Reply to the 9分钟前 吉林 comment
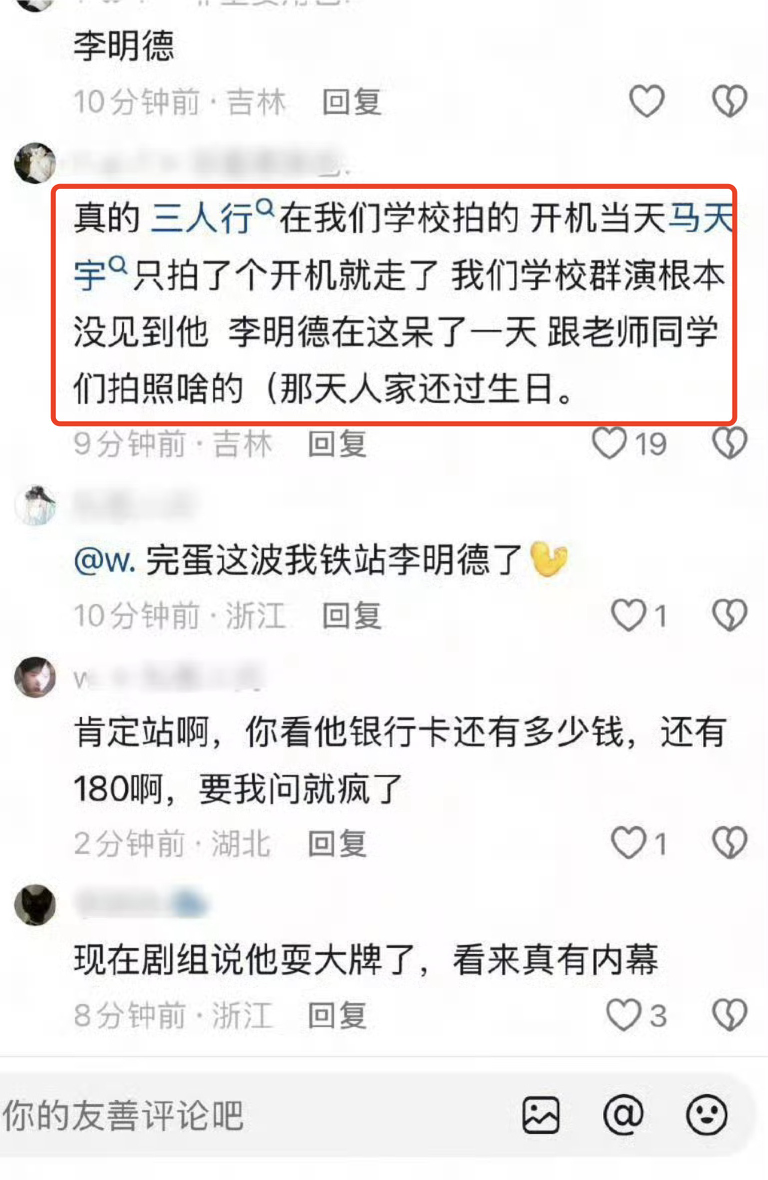Viewport: 768px width, 1180px height. [x=337, y=443]
